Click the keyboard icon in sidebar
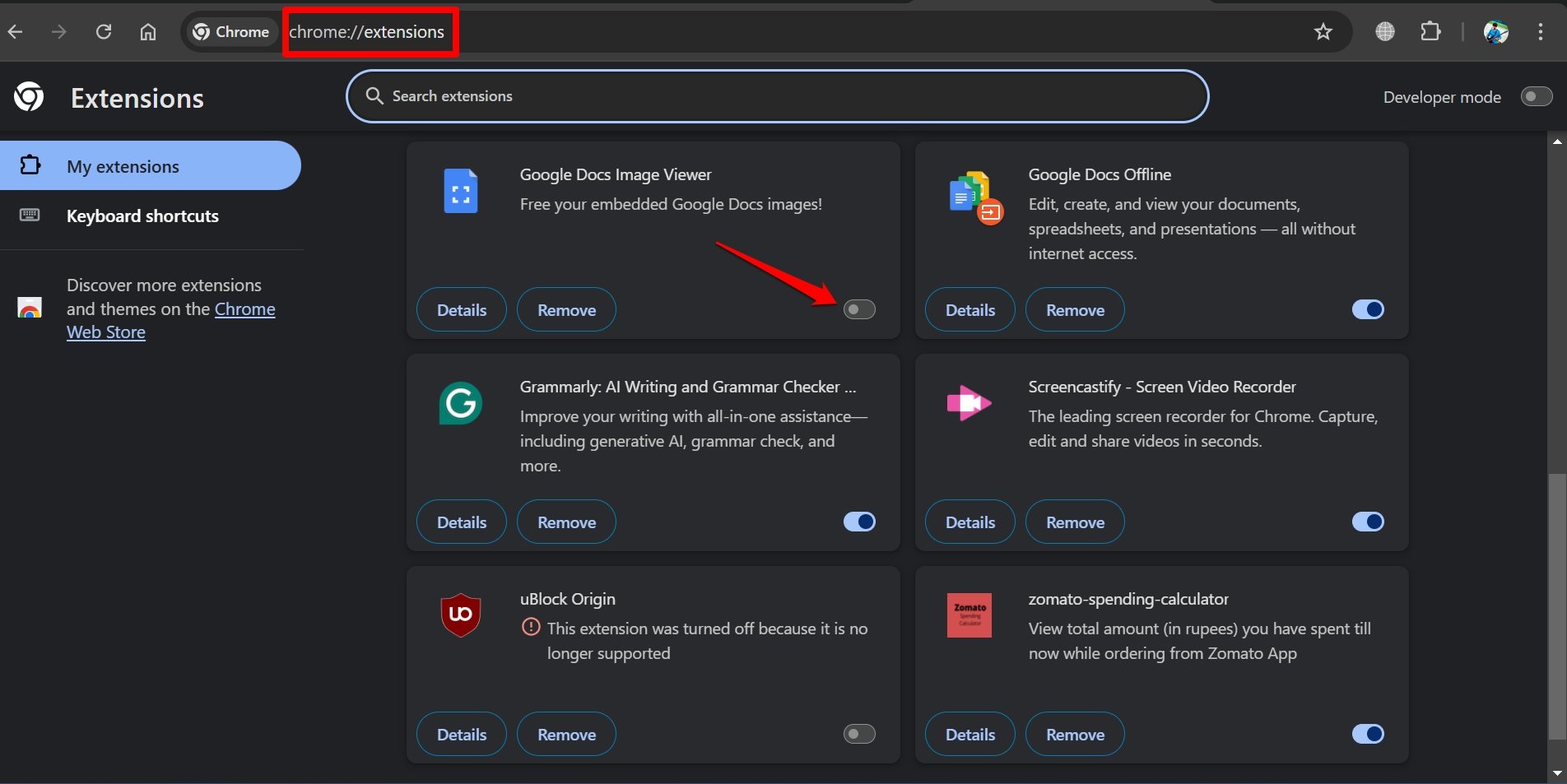The height and width of the screenshot is (784, 1567). [x=30, y=215]
